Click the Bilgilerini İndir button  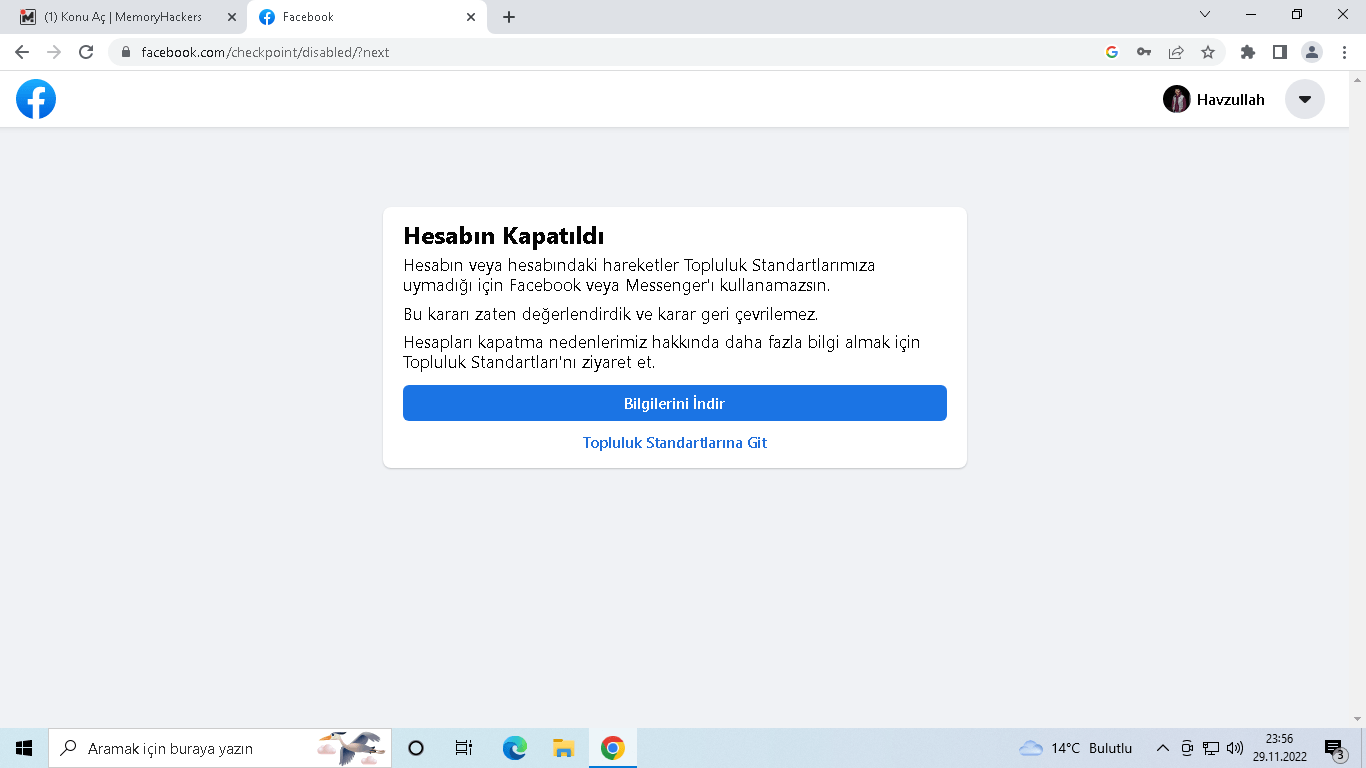click(x=675, y=403)
